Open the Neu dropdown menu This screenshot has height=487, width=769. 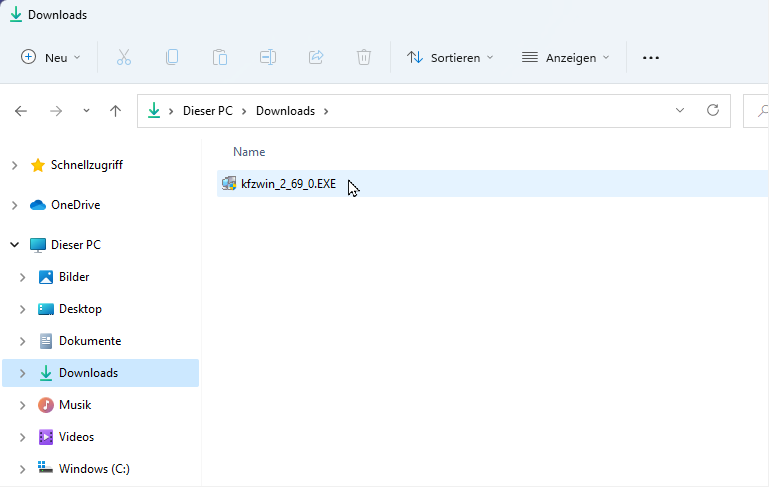(51, 57)
